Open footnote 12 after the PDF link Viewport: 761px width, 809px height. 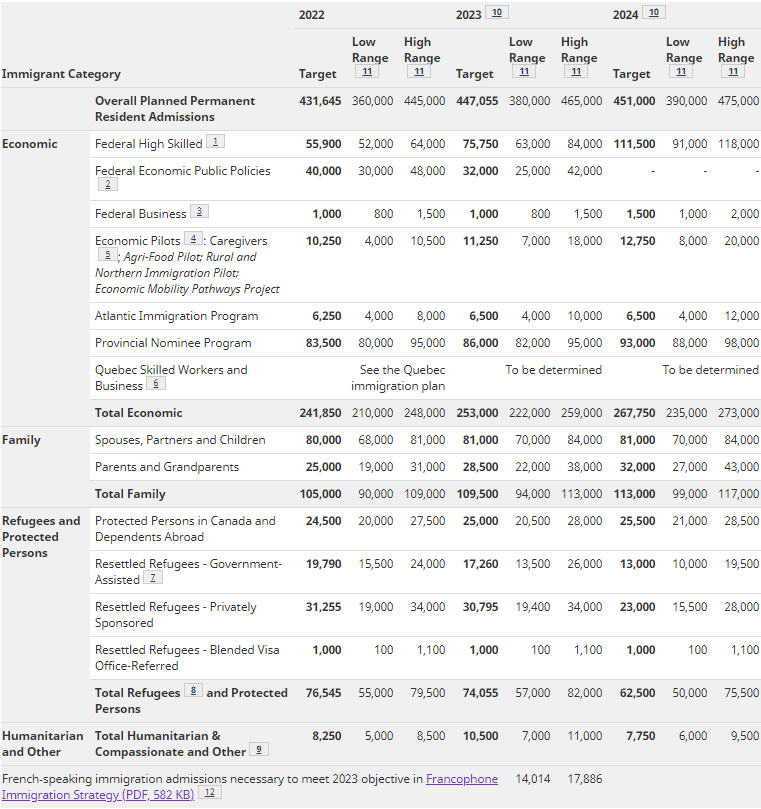(x=210, y=792)
